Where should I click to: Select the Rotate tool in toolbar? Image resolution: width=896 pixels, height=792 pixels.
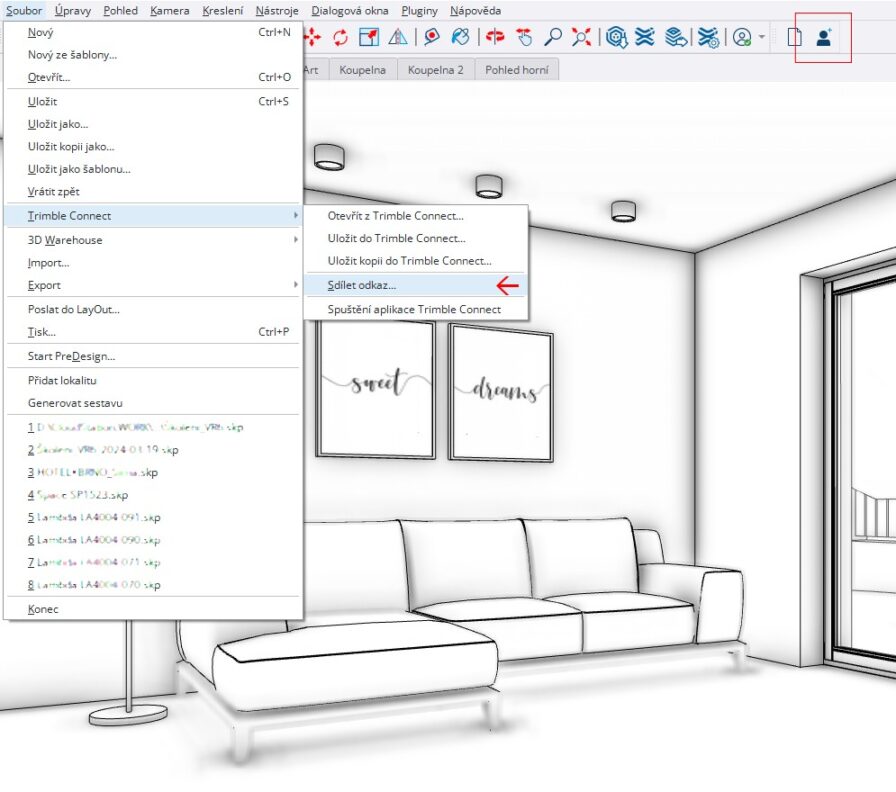pyautogui.click(x=341, y=38)
